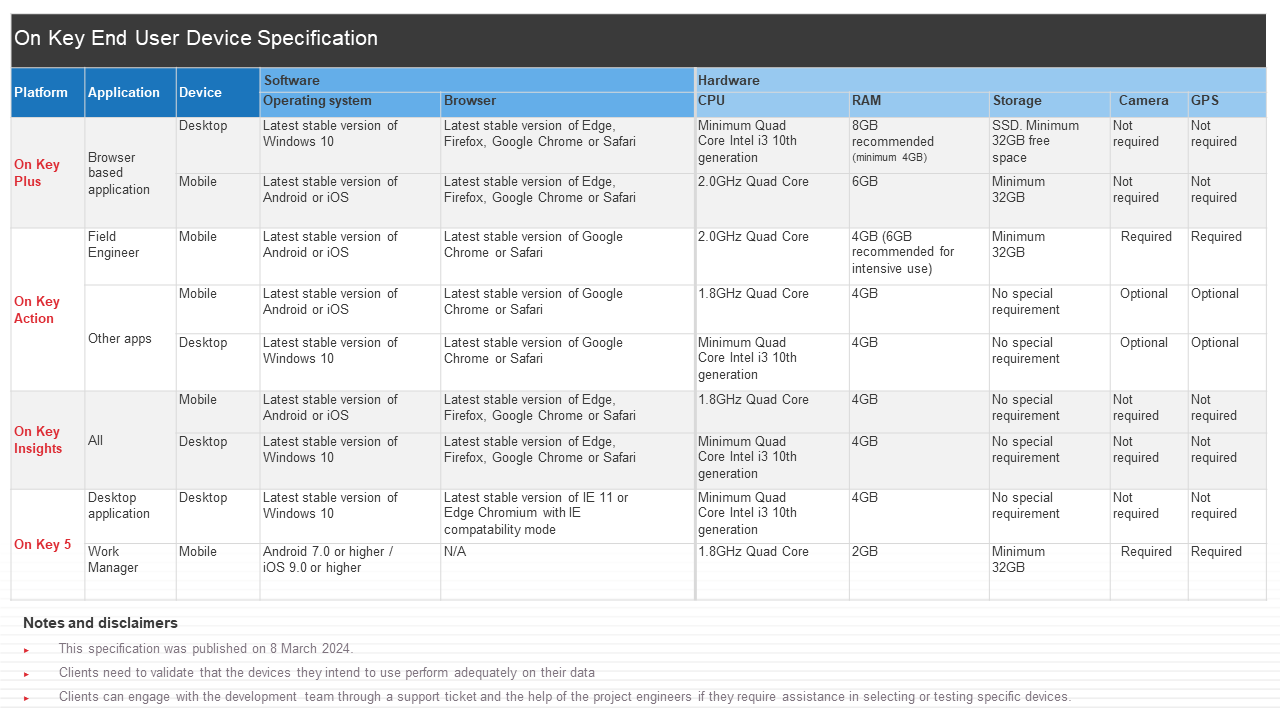Select the RAM column header
The width and height of the screenshot is (1280, 720).
coord(919,104)
